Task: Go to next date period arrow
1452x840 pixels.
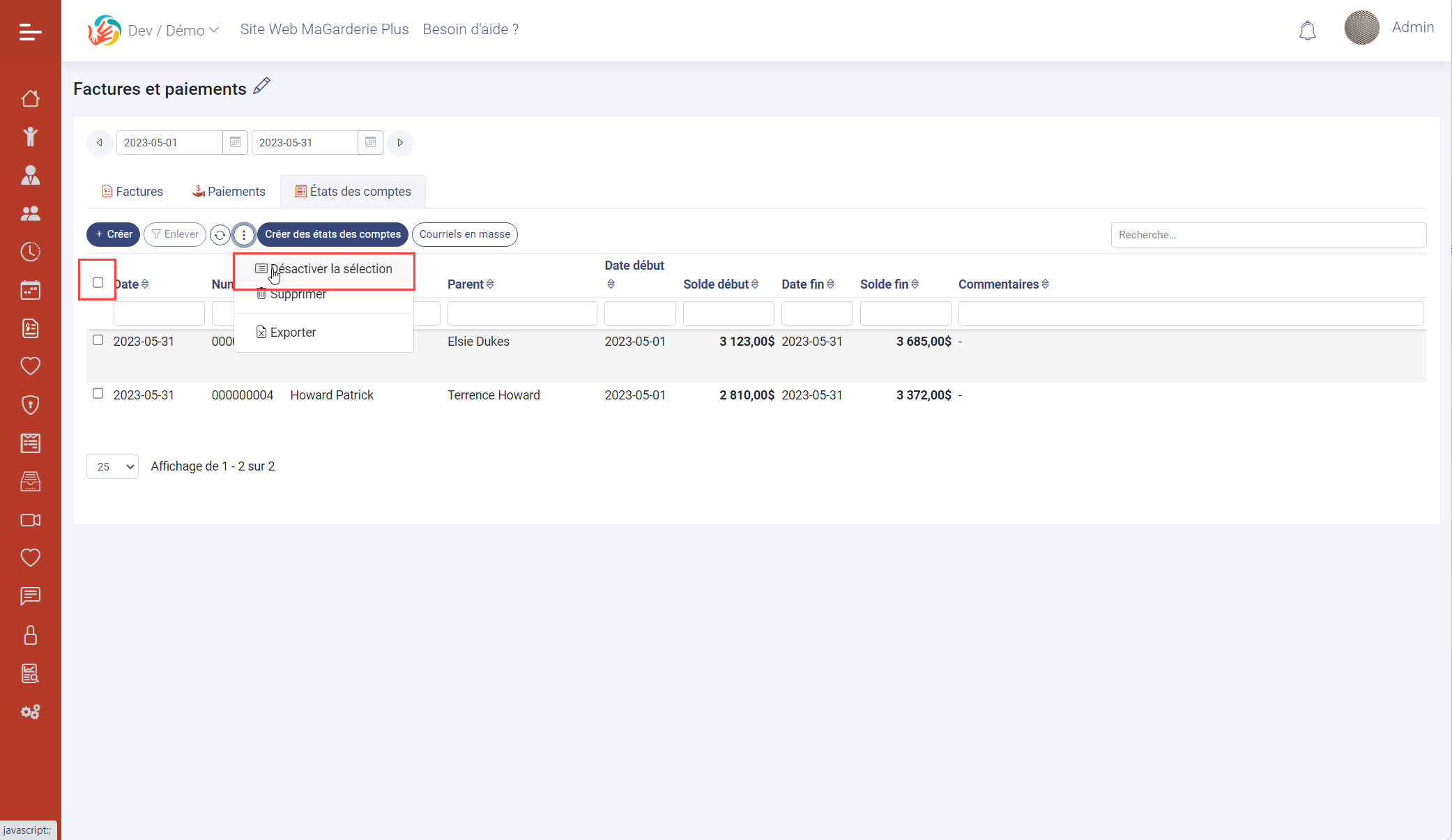Action: 400,142
